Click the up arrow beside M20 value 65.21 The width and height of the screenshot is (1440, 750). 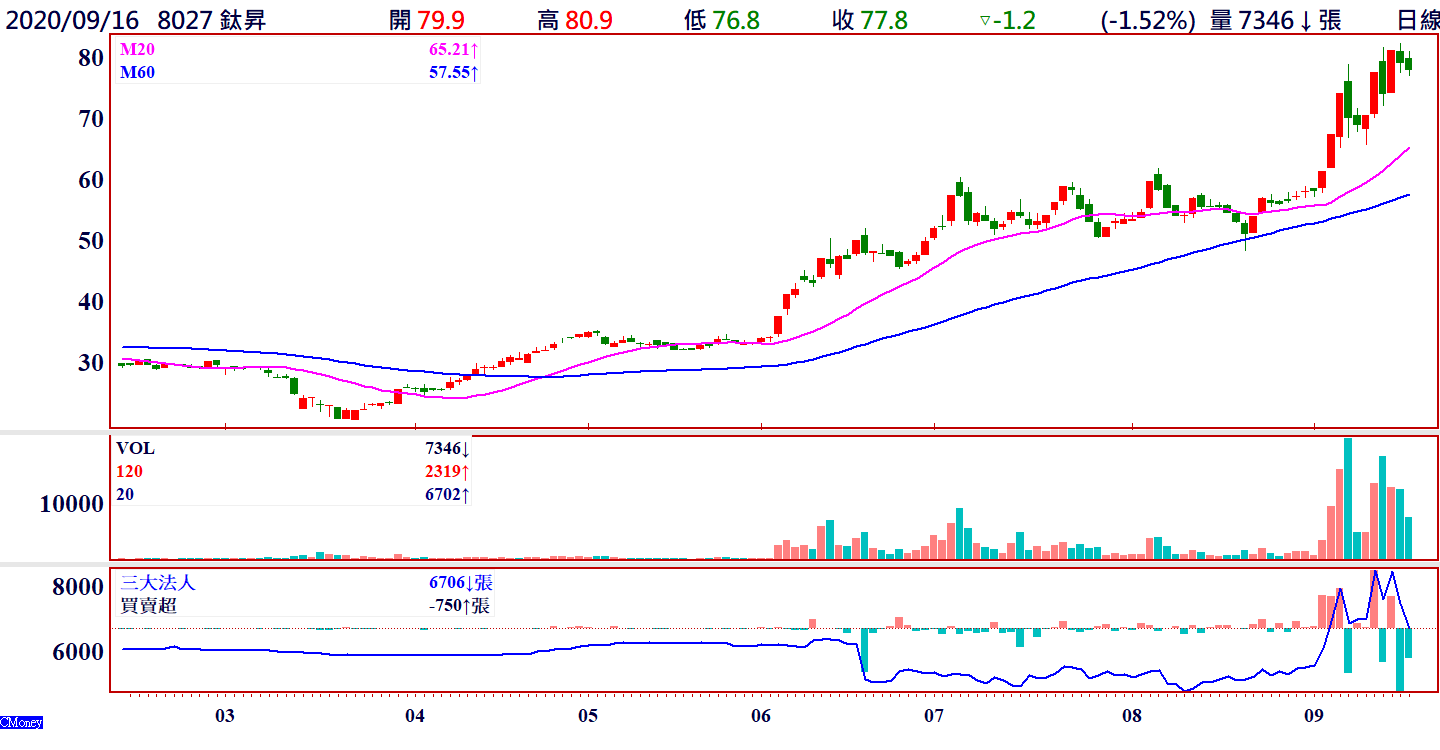tap(474, 48)
